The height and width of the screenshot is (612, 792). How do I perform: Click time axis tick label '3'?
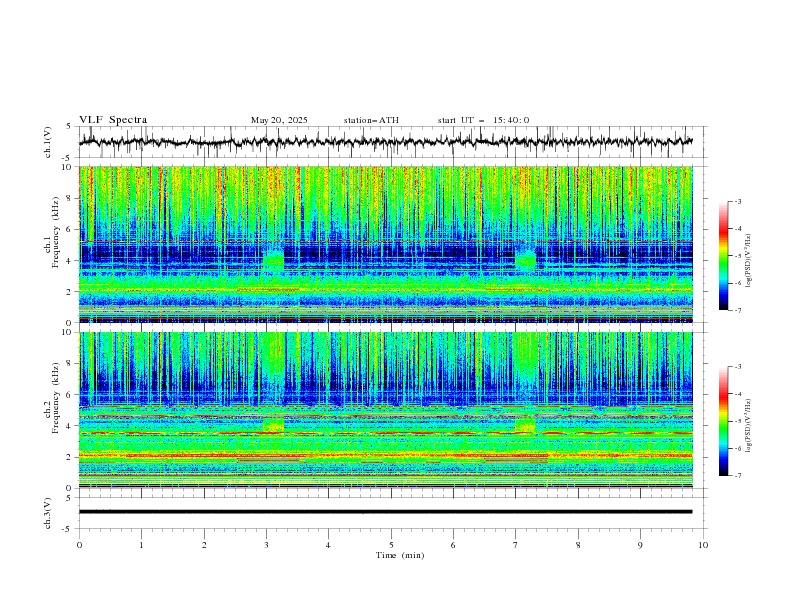click(x=266, y=545)
